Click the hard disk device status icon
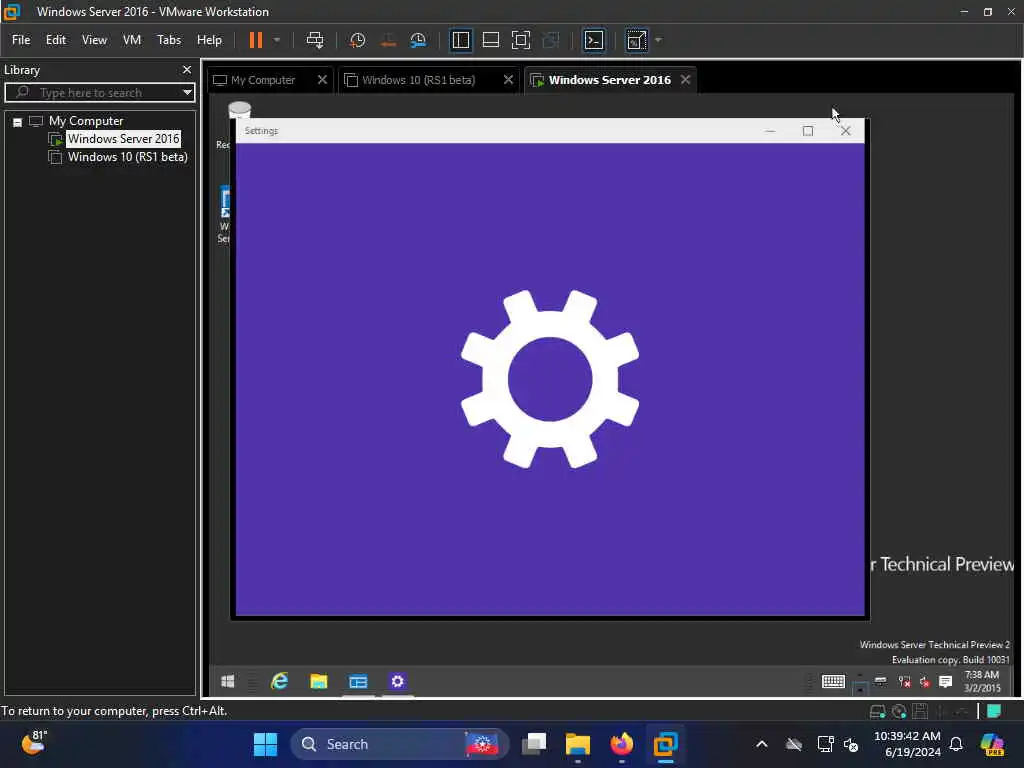This screenshot has width=1024, height=768. click(877, 712)
